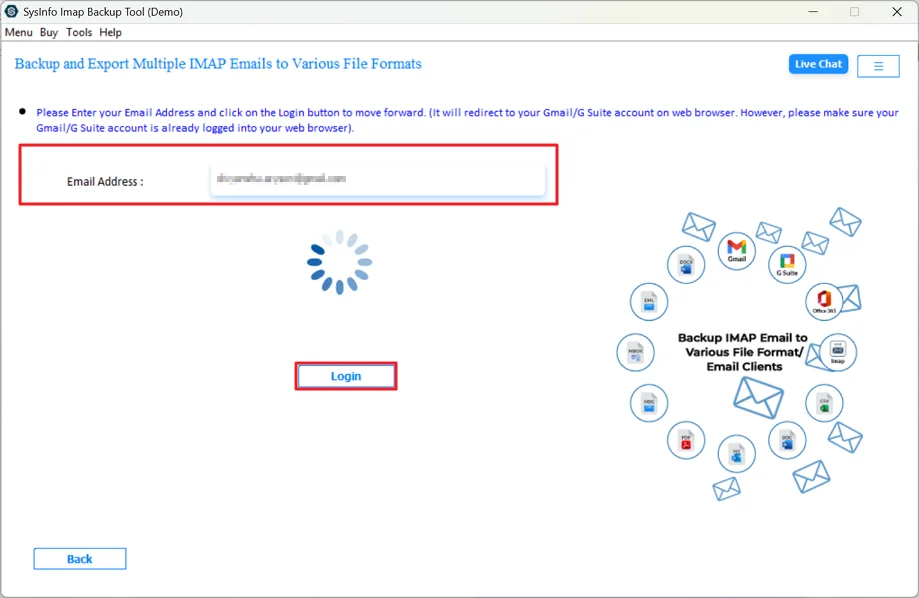The image size is (919, 598).
Task: Click the DOCX file icon
Action: tap(684, 263)
